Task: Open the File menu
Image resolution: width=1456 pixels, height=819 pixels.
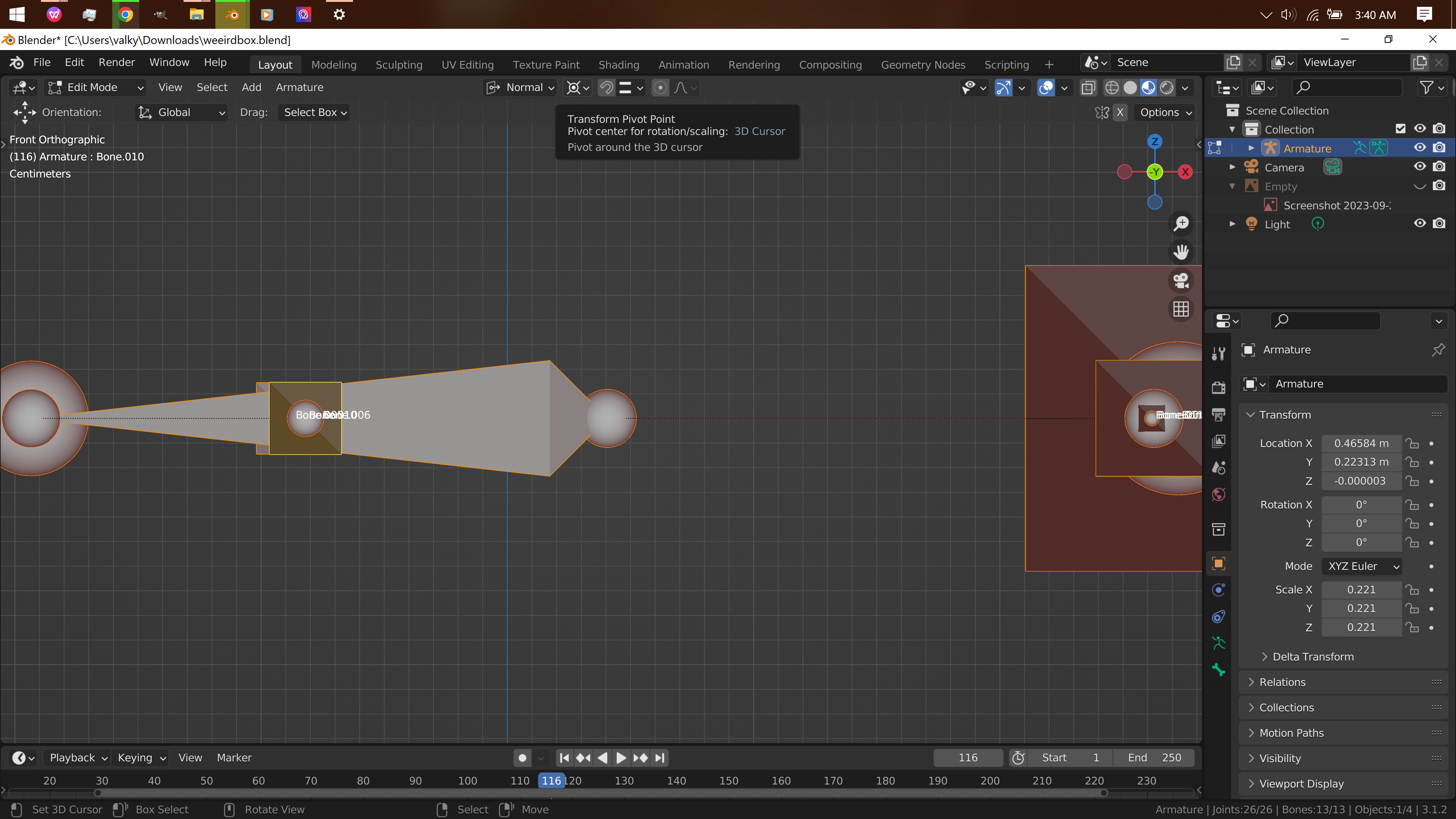Action: [x=42, y=63]
